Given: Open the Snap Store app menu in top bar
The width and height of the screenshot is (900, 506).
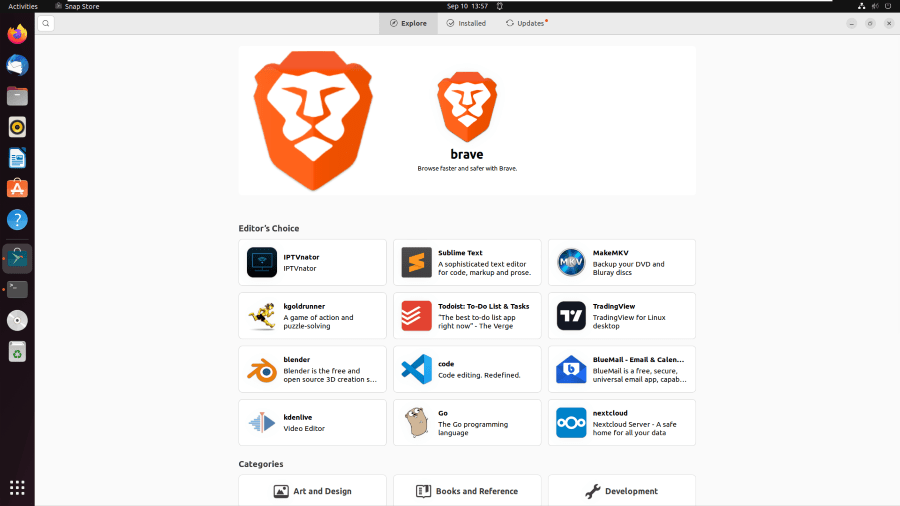Looking at the screenshot, I should point(77,6).
